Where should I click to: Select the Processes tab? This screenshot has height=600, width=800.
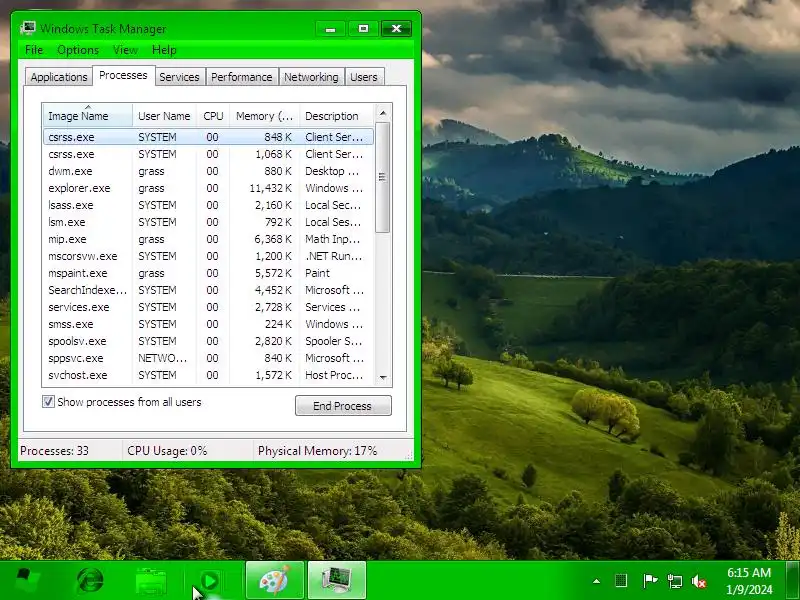coord(123,76)
